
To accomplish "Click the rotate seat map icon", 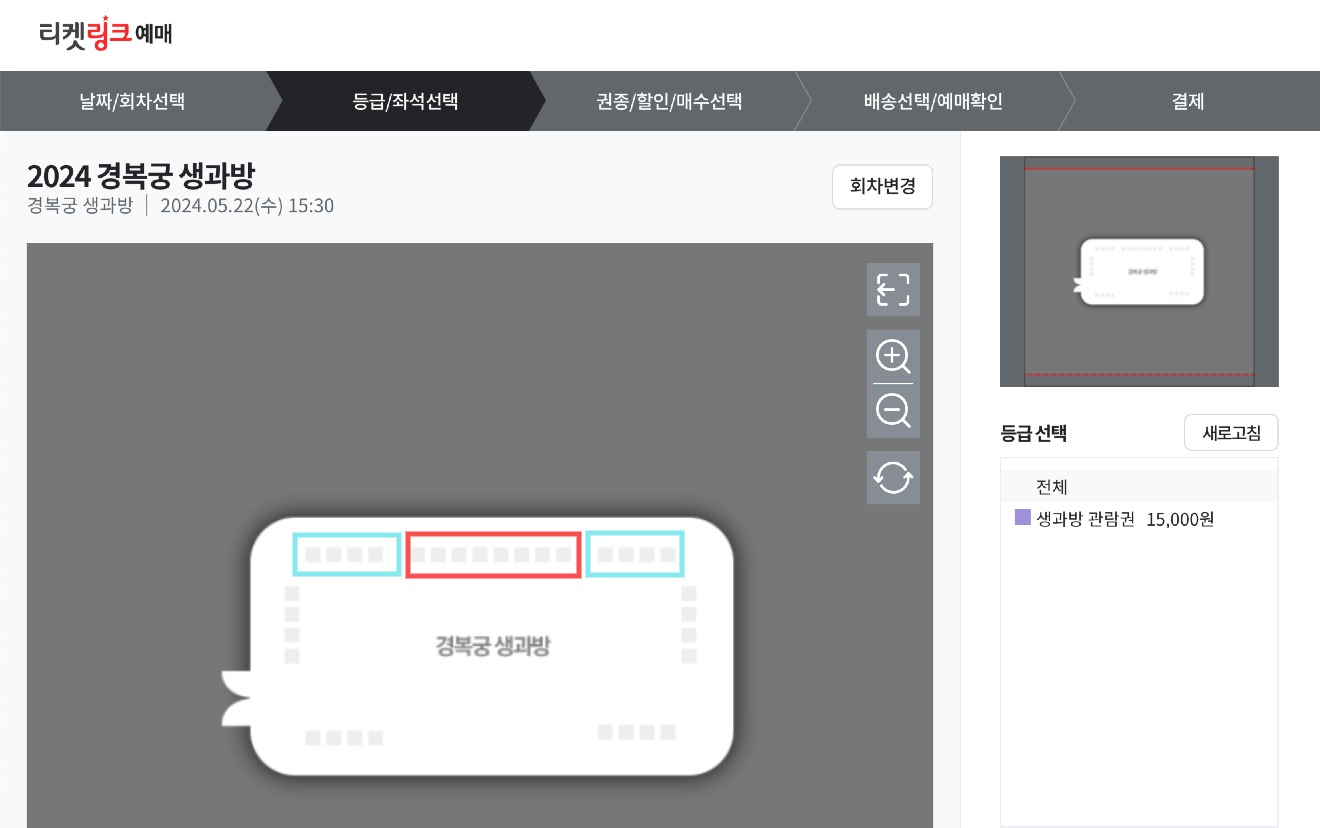I will [893, 477].
